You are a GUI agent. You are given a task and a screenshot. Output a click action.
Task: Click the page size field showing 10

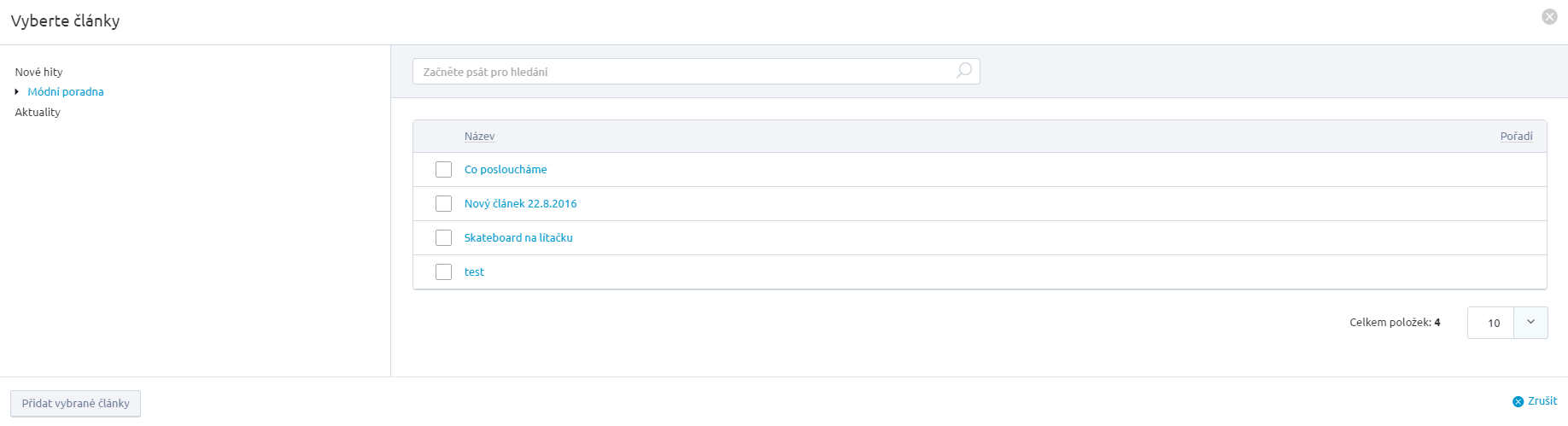pyautogui.click(x=1491, y=323)
